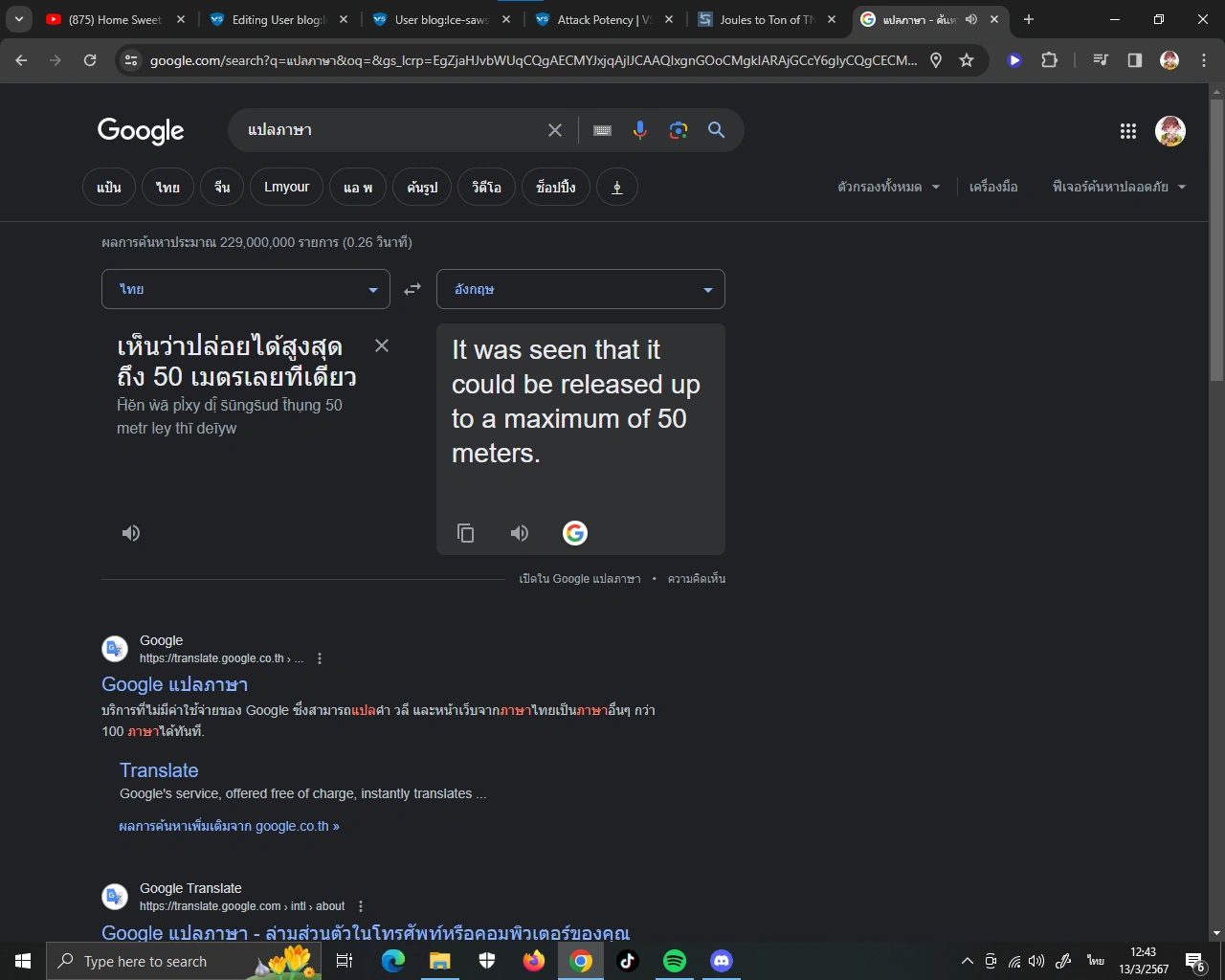Click the Windows taskbar search box

pyautogui.click(x=184, y=961)
